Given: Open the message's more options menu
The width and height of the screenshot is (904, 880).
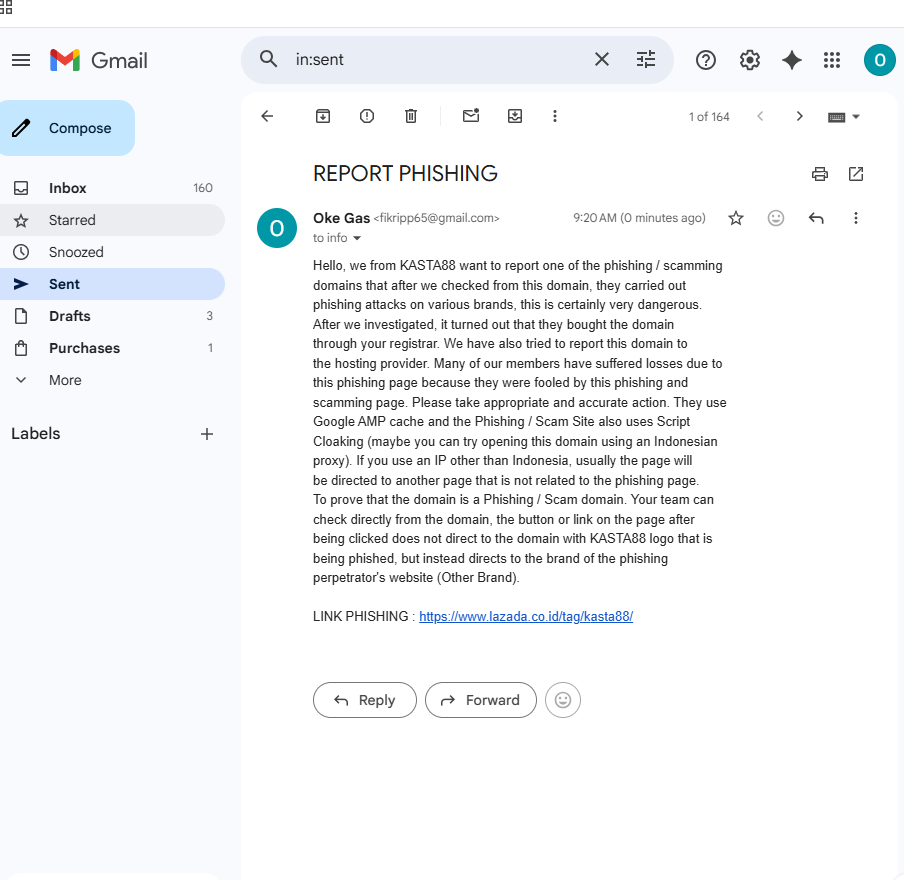Looking at the screenshot, I should pos(856,218).
